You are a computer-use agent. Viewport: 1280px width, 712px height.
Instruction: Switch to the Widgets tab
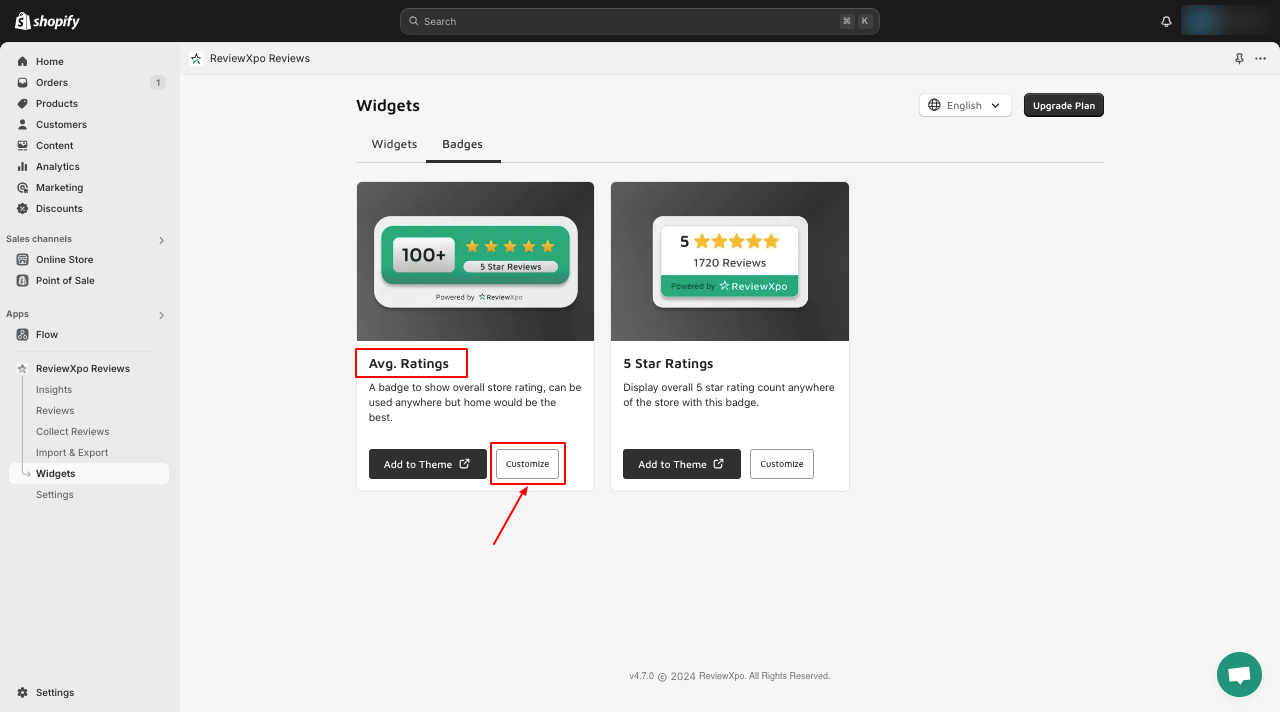point(394,144)
